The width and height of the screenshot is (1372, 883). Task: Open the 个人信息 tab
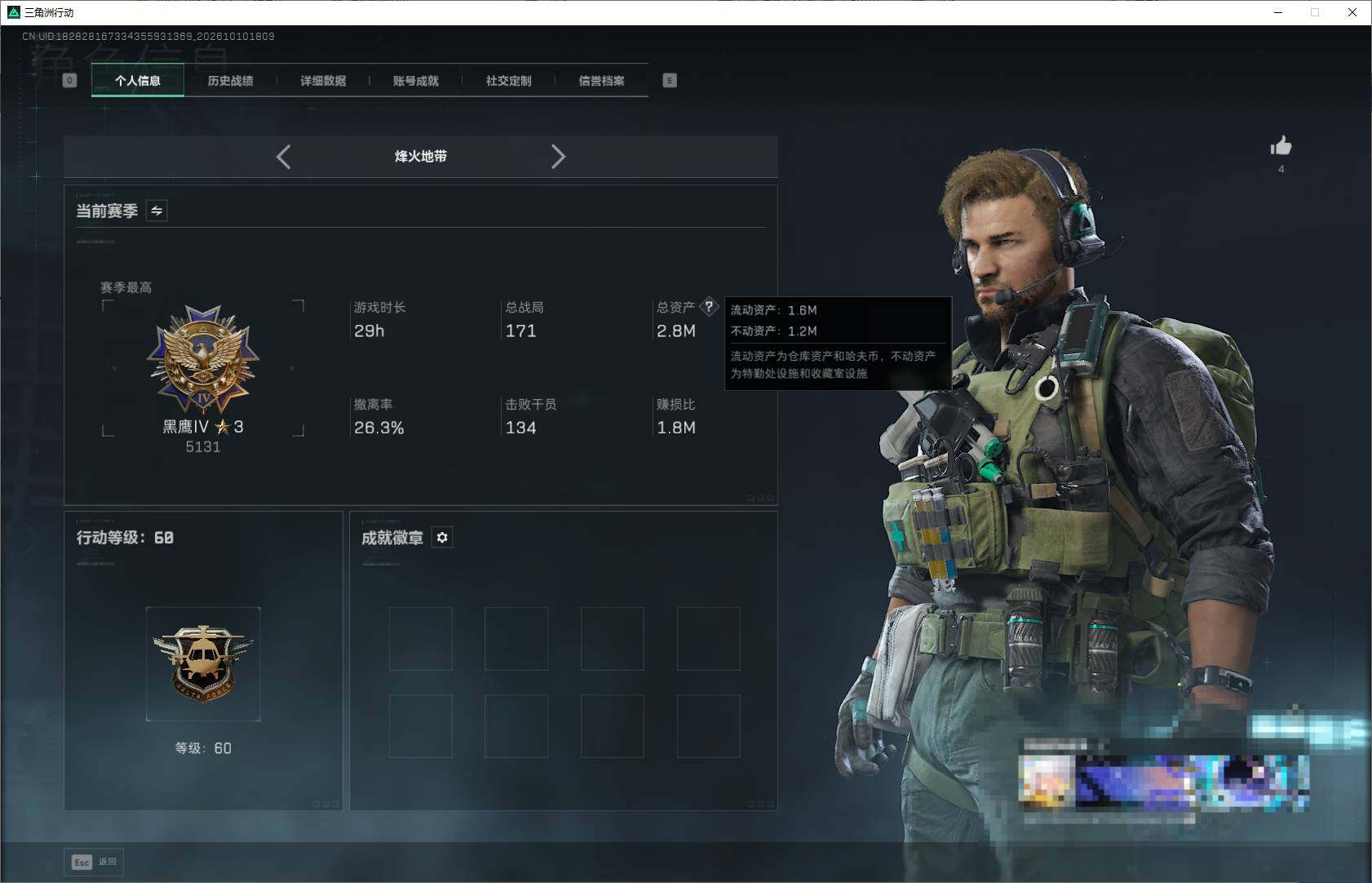pos(137,81)
